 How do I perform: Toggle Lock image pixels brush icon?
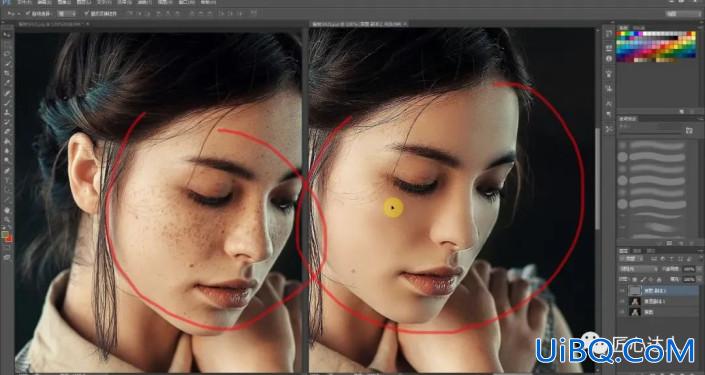[643, 280]
